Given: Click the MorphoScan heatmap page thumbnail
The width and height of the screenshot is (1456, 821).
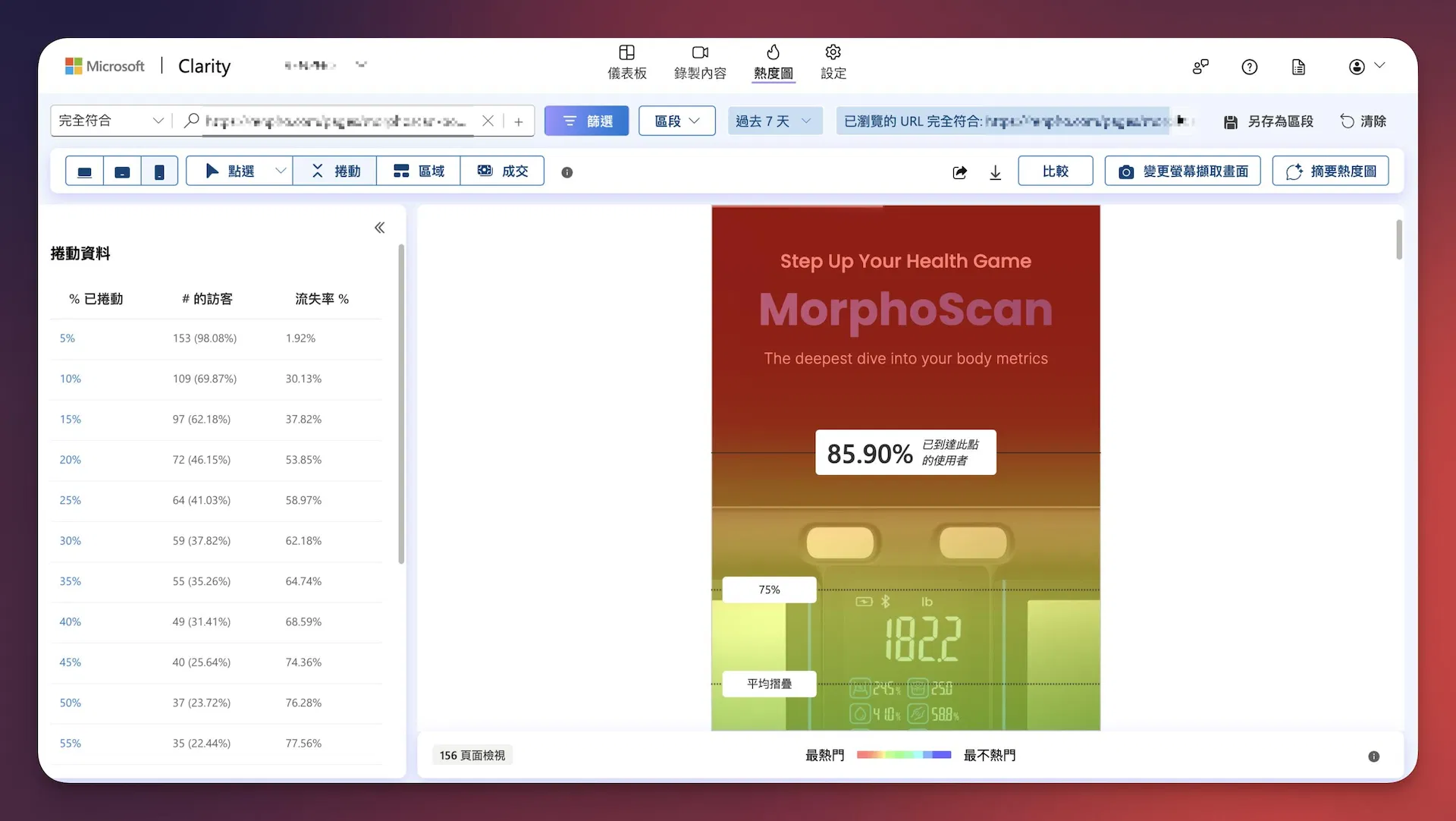Looking at the screenshot, I should click(905, 468).
